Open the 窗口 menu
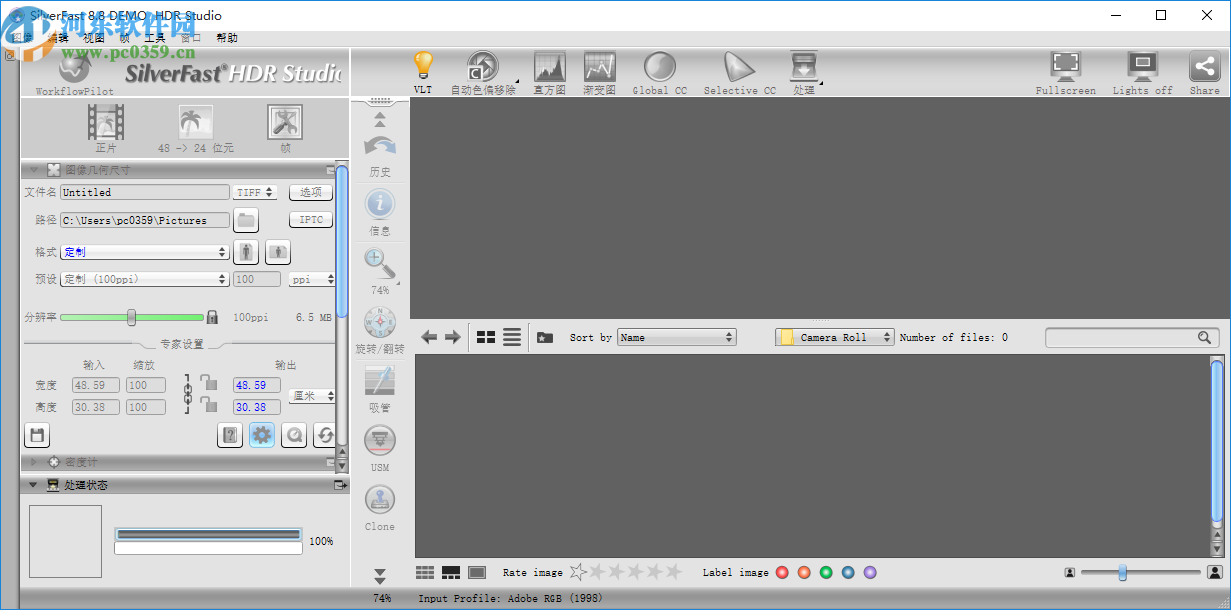1231x610 pixels. (x=191, y=38)
